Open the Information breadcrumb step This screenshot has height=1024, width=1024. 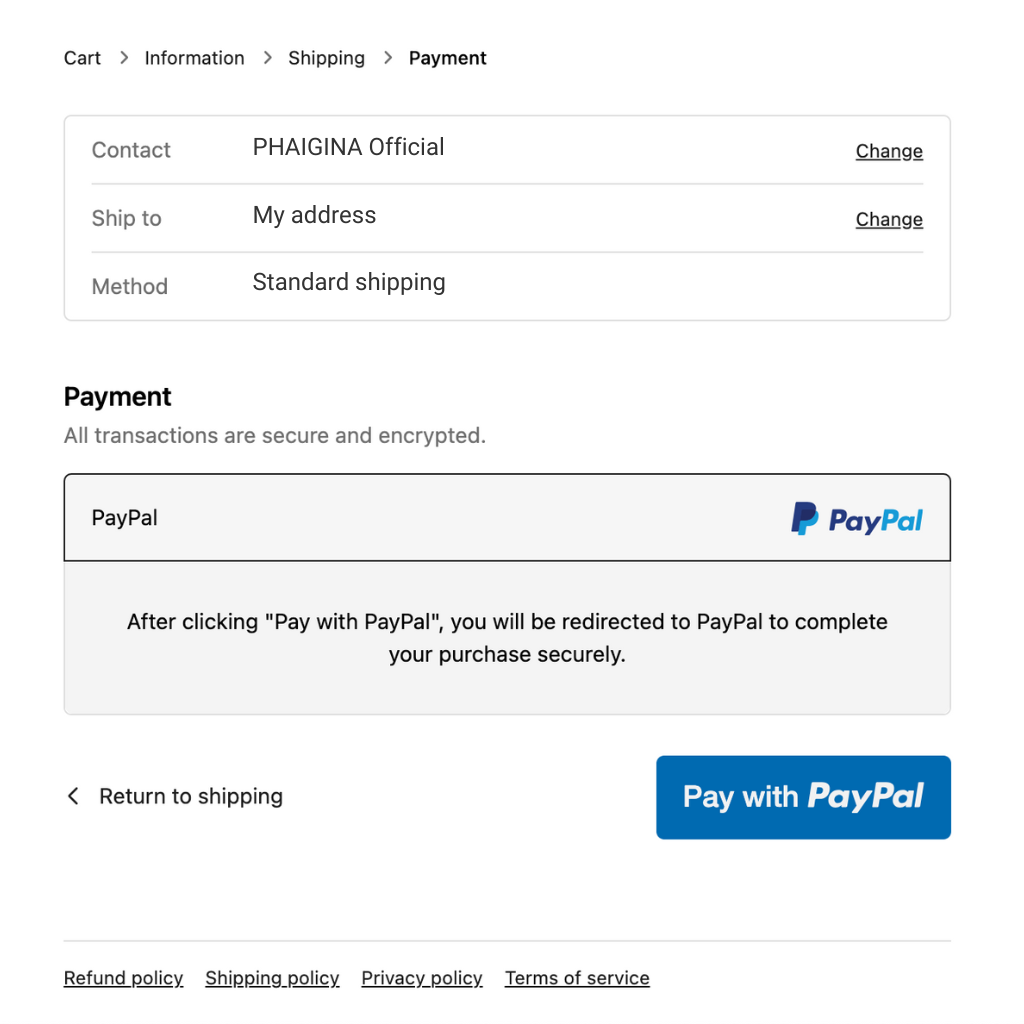click(194, 58)
